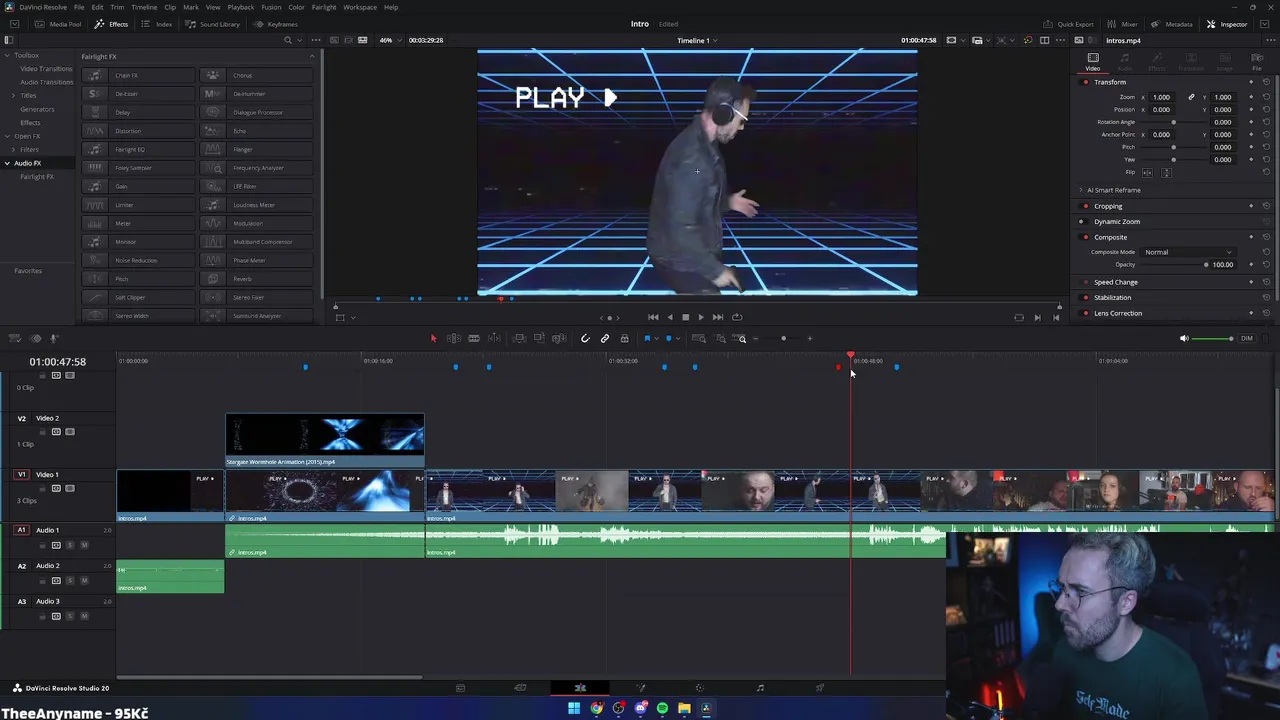This screenshot has height=720, width=1280.
Task: Open Discord from the Windows taskbar
Action: click(640, 708)
